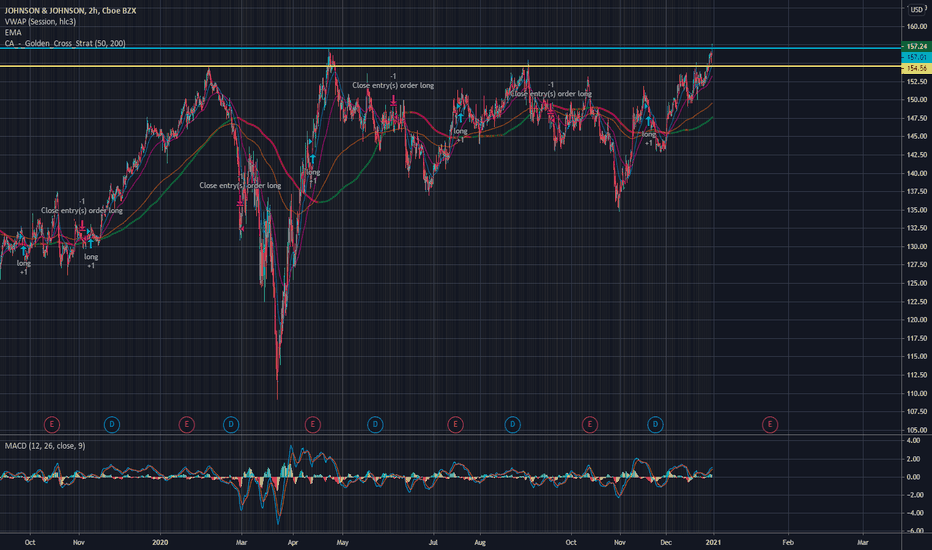Open the dividend D marker from November 2020
The height and width of the screenshot is (550, 932).
655,425
